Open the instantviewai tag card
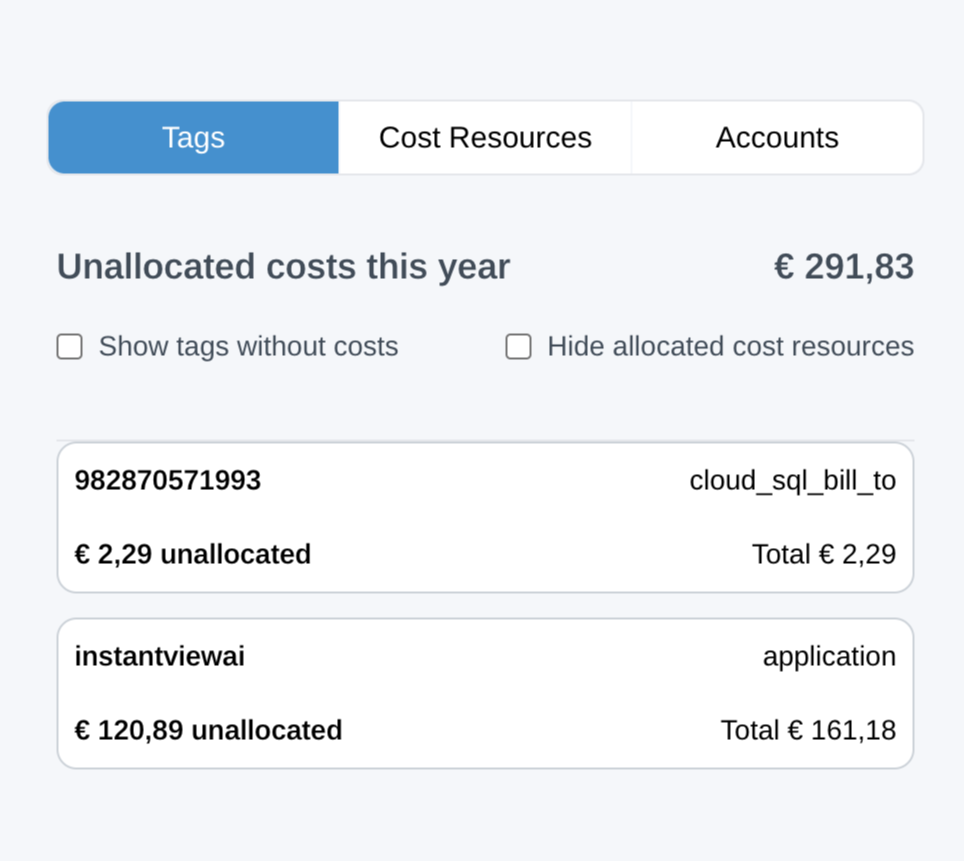The image size is (964, 861). [485, 693]
